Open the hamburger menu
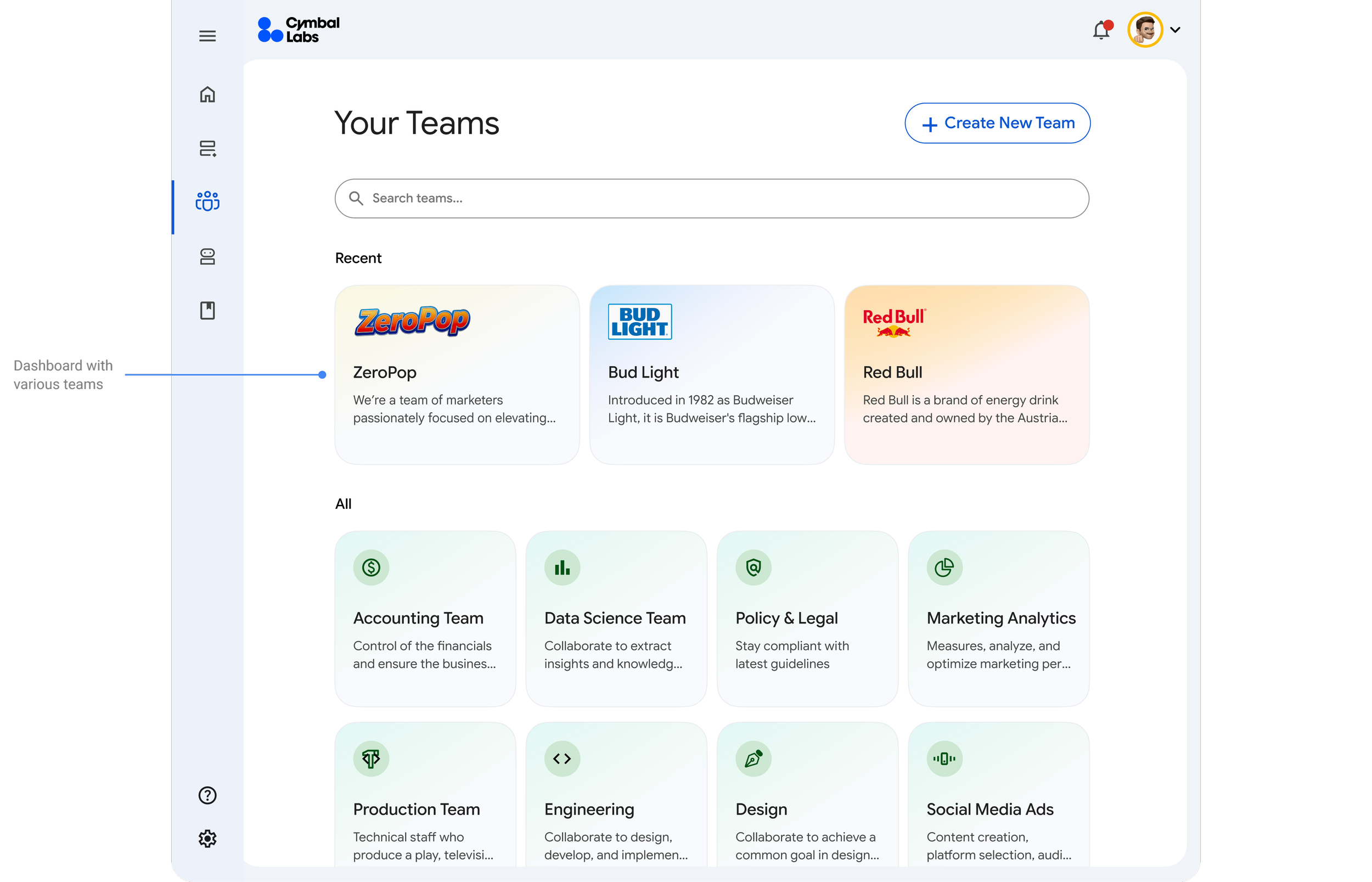 coord(207,36)
